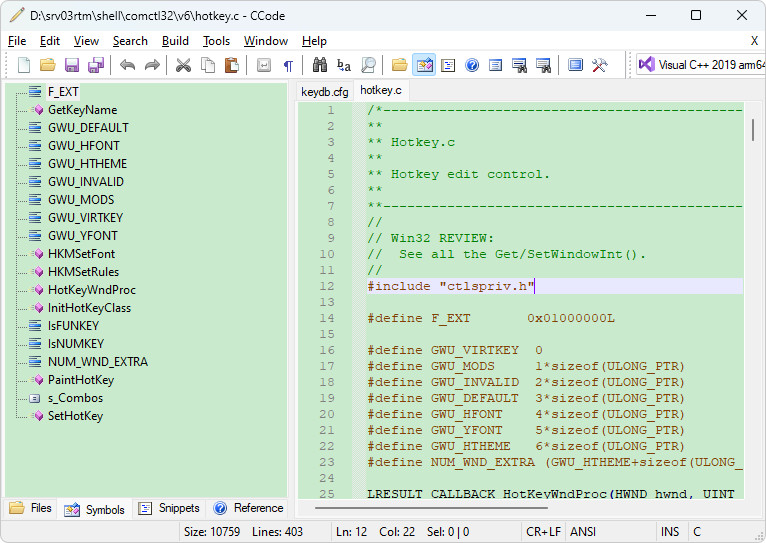This screenshot has height=543, width=766.
Task: Open the Window menu
Action: [266, 41]
